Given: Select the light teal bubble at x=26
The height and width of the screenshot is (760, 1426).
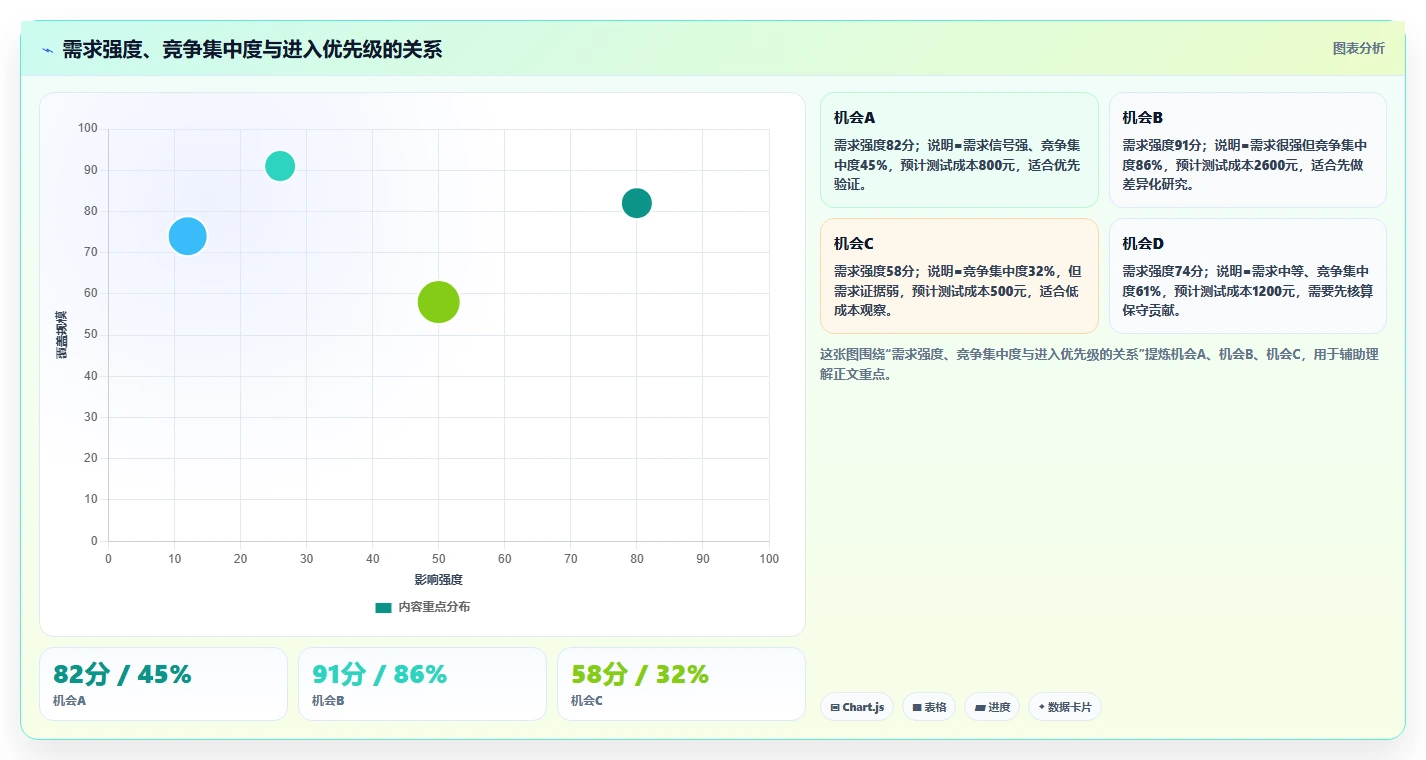Looking at the screenshot, I should point(280,166).
